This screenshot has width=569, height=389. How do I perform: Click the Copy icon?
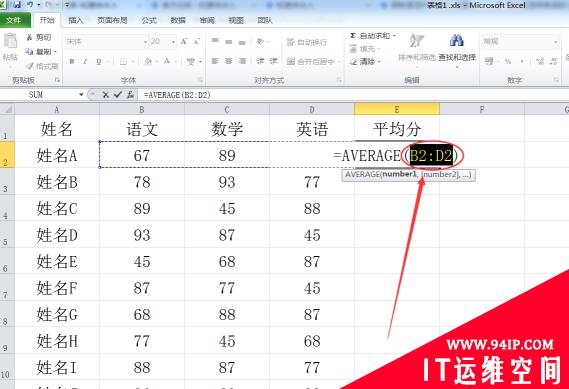[29, 52]
